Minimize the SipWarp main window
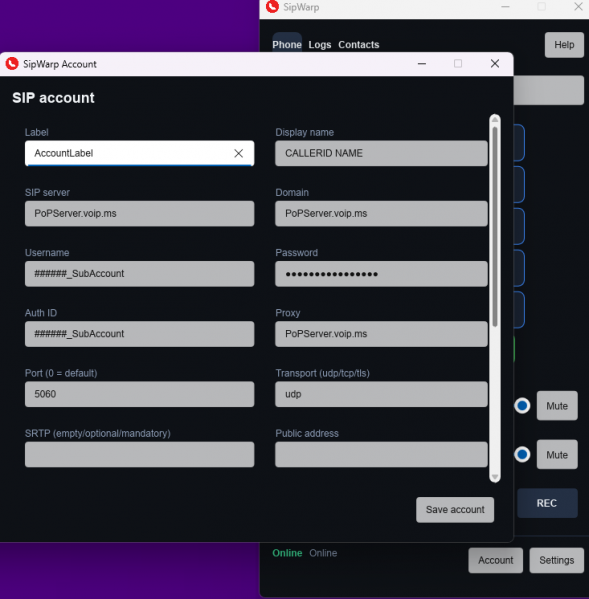Image resolution: width=589 pixels, height=599 pixels. pyautogui.click(x=505, y=6)
